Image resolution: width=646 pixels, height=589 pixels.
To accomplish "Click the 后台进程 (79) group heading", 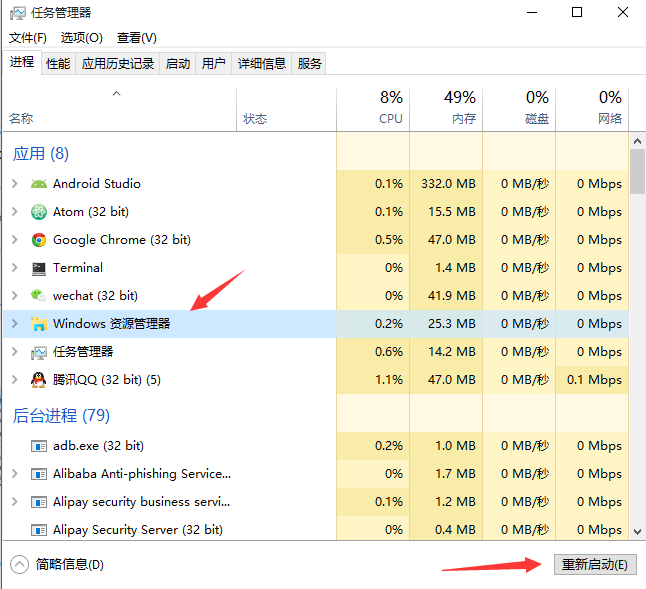I will [61, 416].
